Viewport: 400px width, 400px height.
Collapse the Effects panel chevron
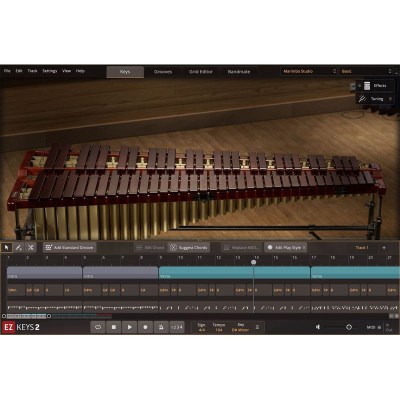coord(359,86)
